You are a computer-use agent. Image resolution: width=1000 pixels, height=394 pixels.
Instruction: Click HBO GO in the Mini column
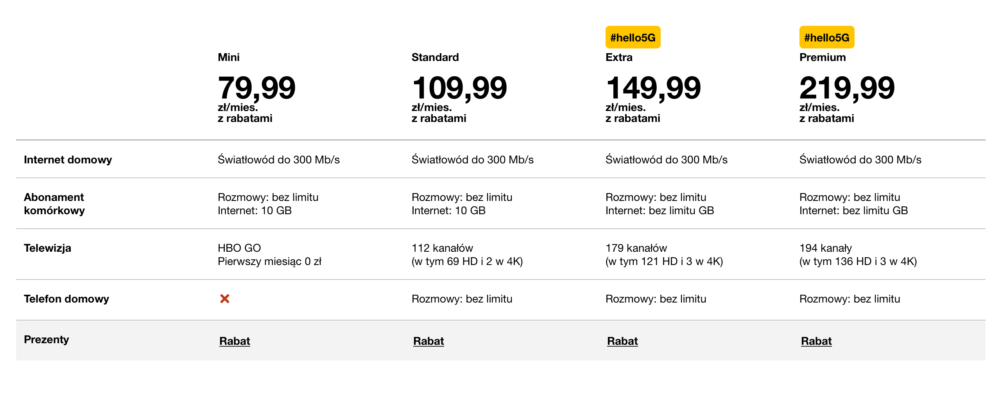tap(239, 248)
